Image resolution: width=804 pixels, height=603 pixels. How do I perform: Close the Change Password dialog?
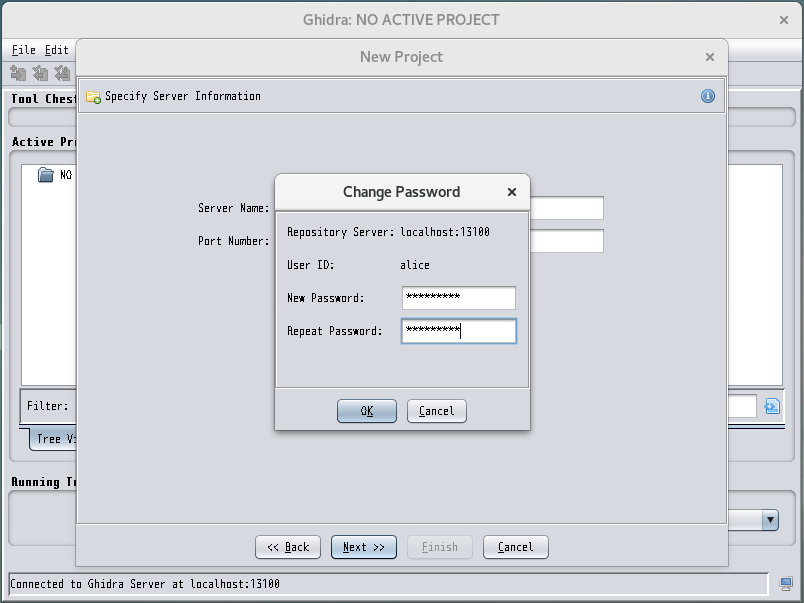click(x=511, y=192)
